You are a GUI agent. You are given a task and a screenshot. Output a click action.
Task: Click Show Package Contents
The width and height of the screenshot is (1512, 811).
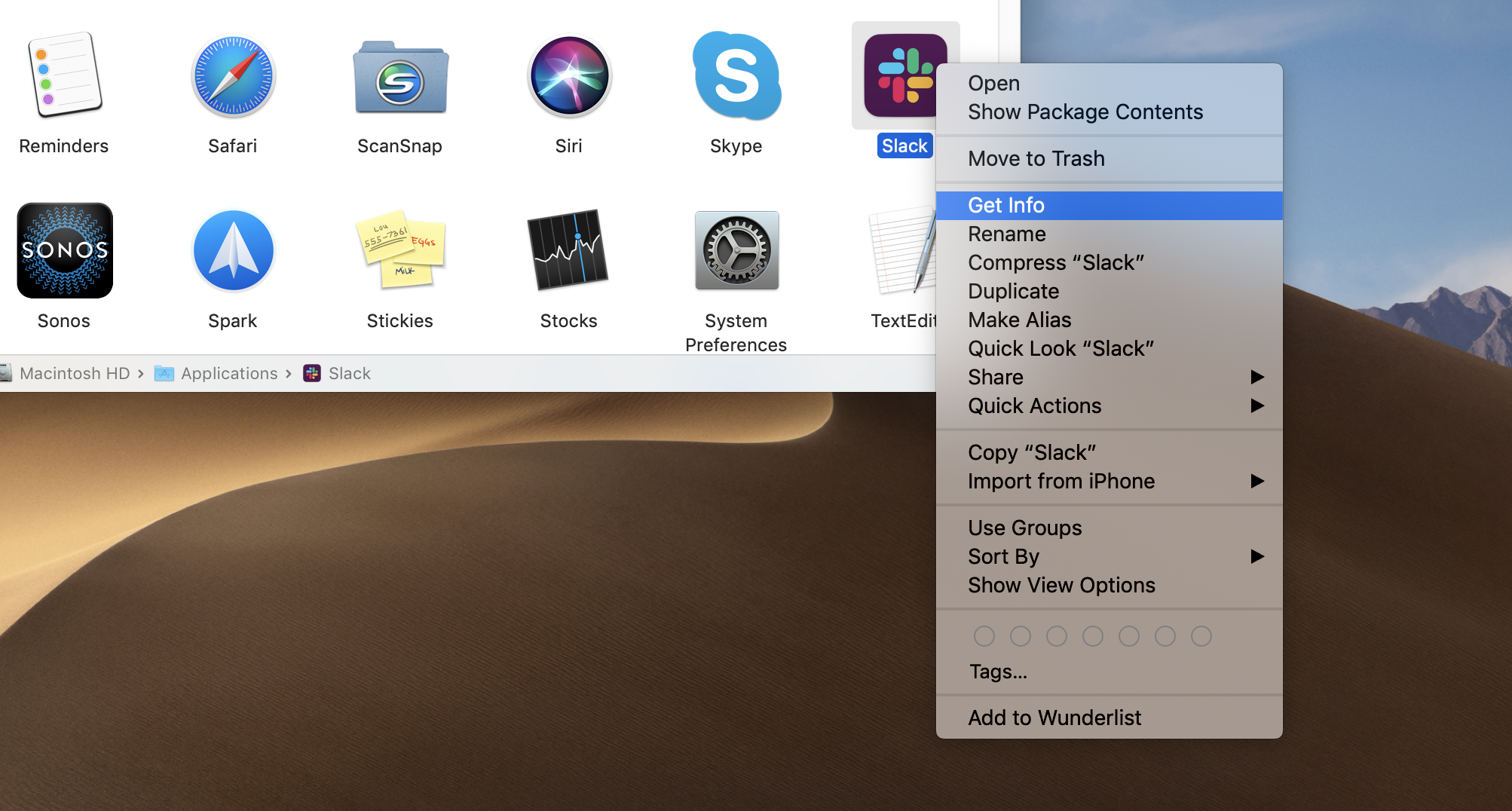1085,112
